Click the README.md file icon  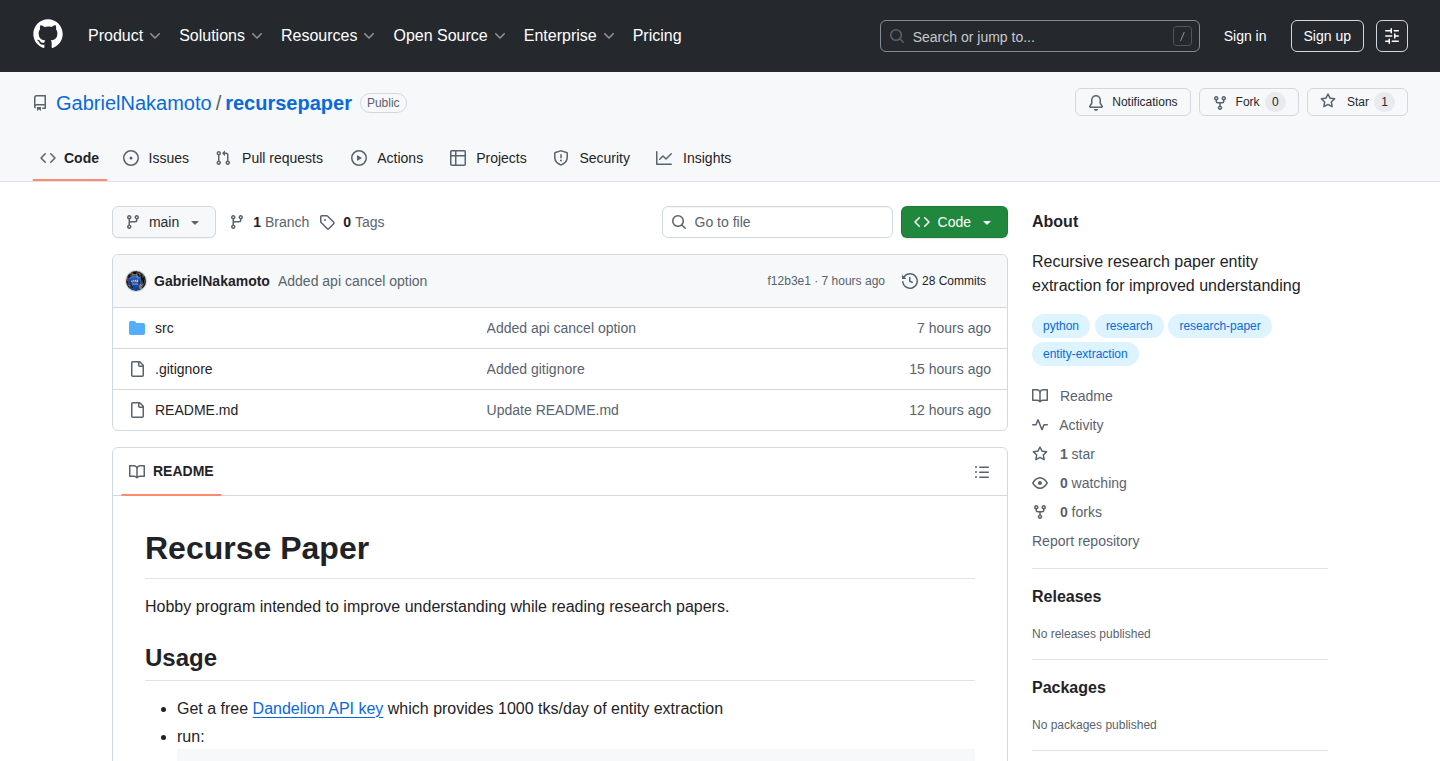(137, 410)
